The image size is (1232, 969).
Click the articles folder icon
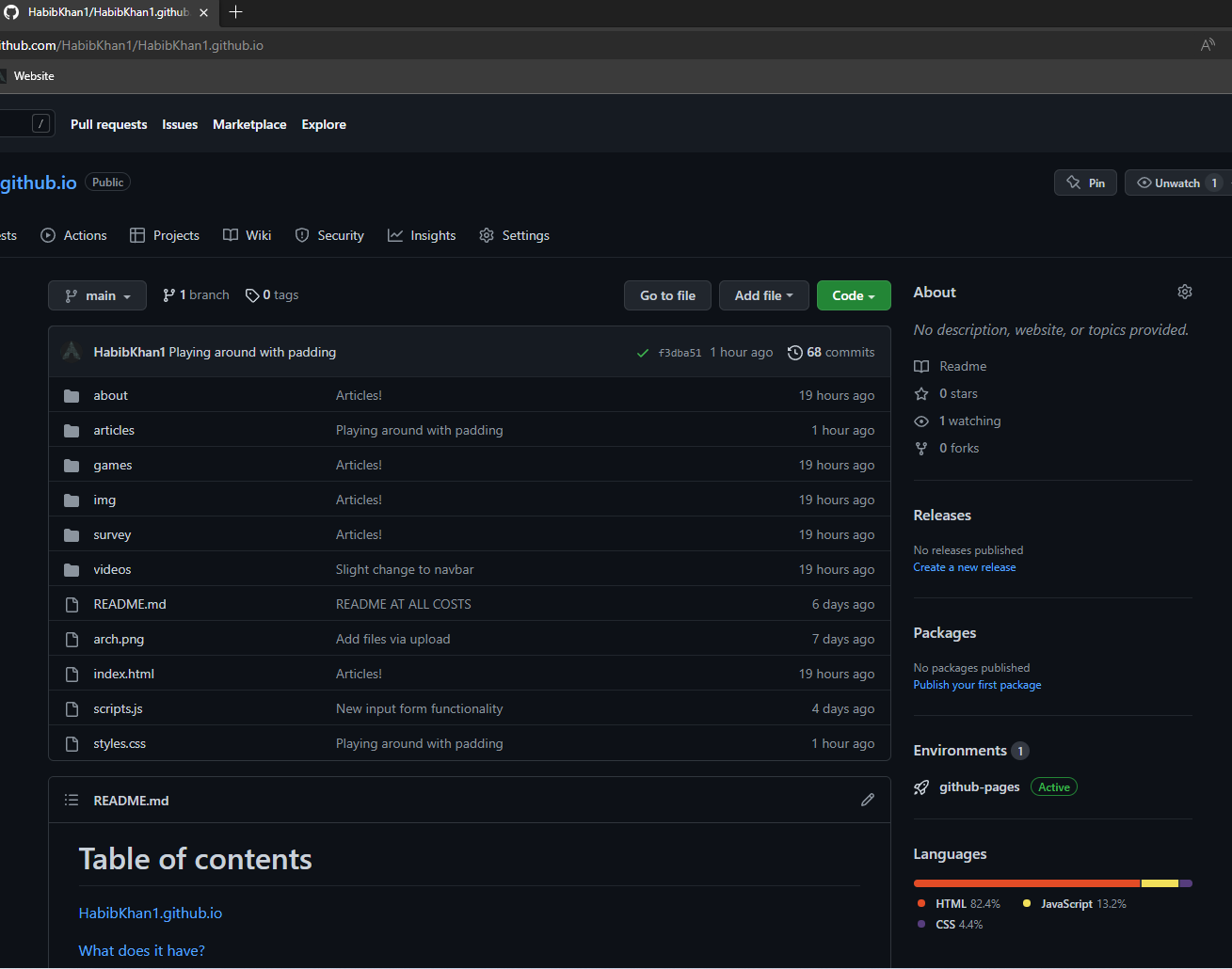click(x=72, y=431)
